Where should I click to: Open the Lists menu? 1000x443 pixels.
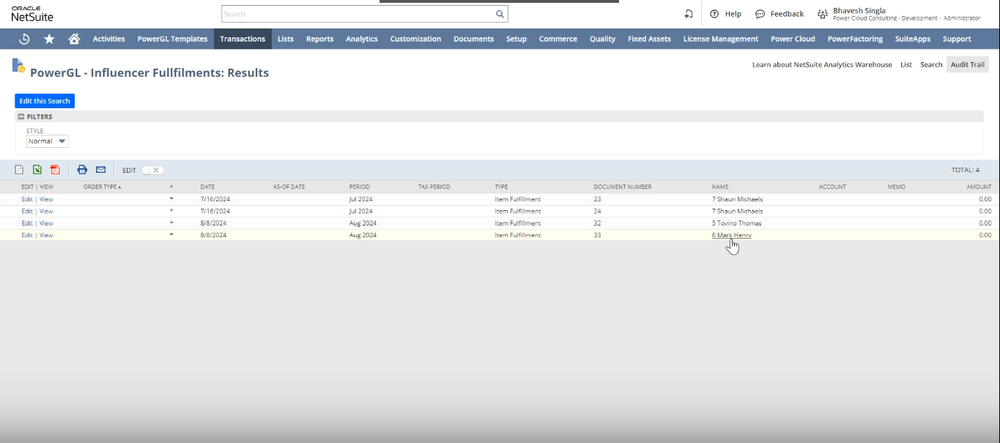(x=286, y=39)
